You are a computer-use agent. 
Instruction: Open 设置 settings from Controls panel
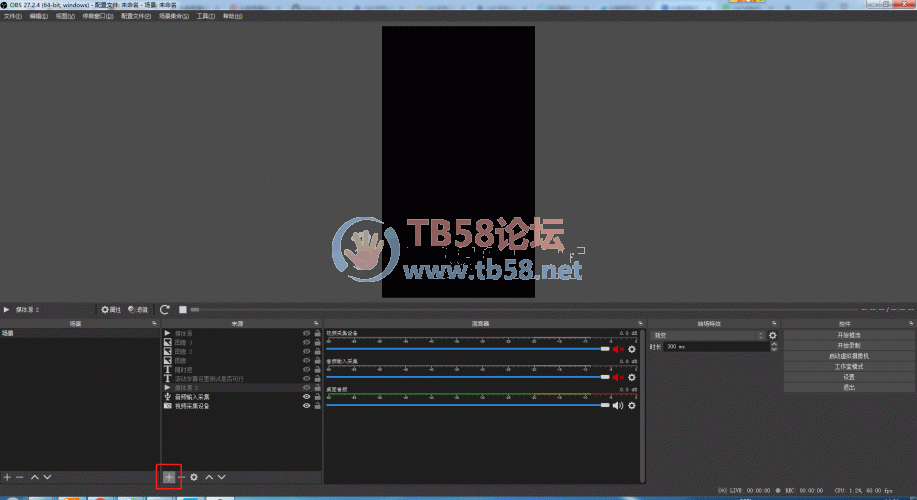849,377
